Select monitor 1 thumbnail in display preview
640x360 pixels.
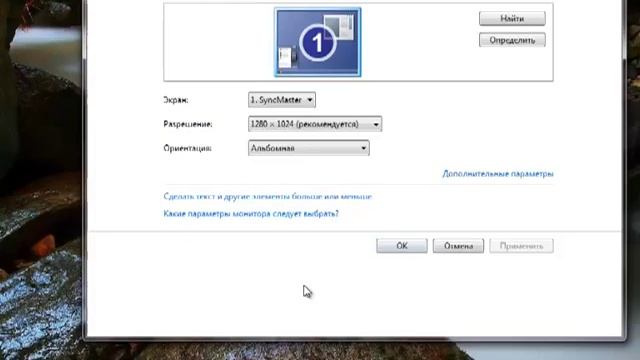[318, 42]
